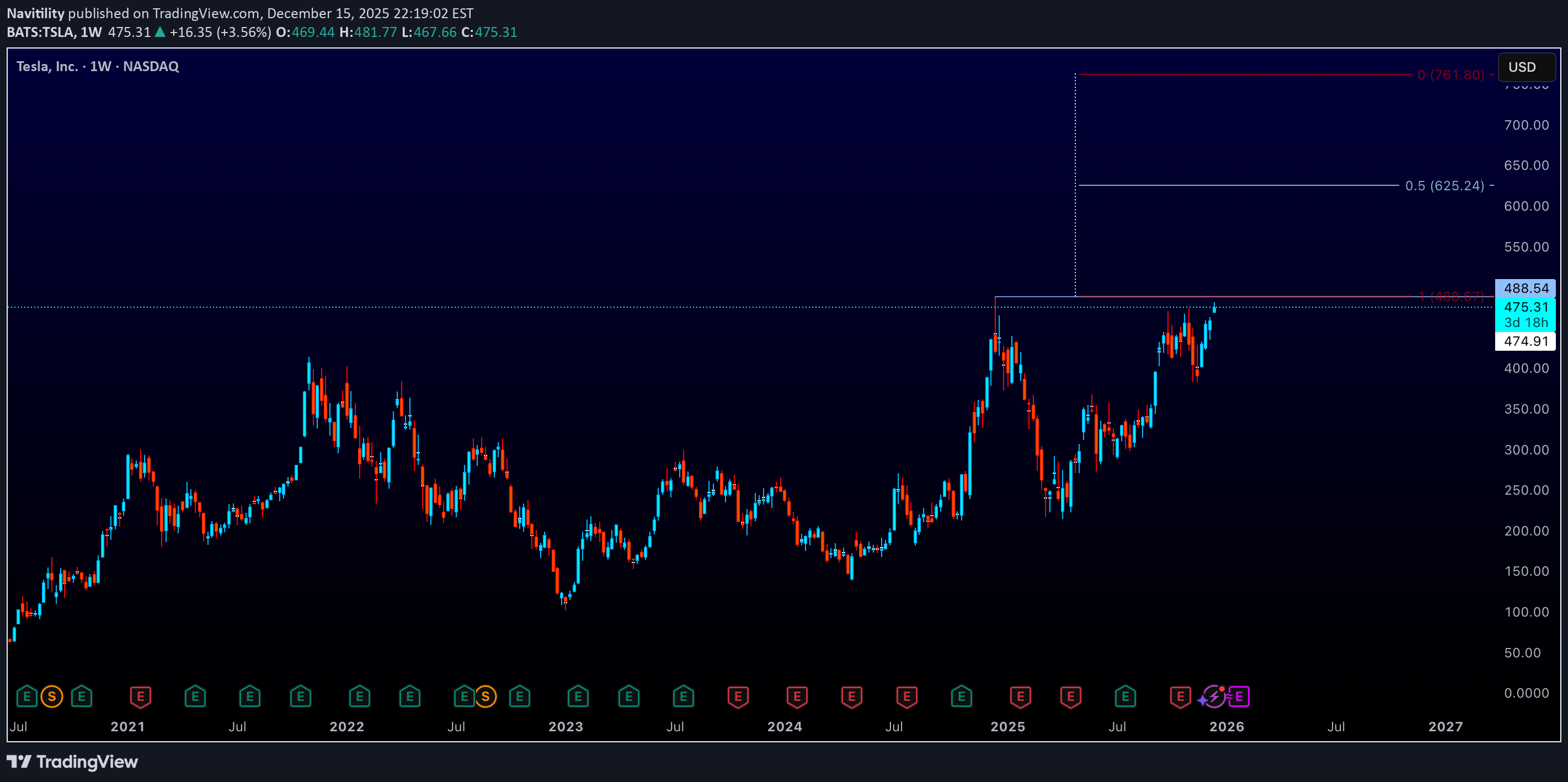Click the red earnings marker above 2024 label
Screen dimensions: 1568x782
796,696
